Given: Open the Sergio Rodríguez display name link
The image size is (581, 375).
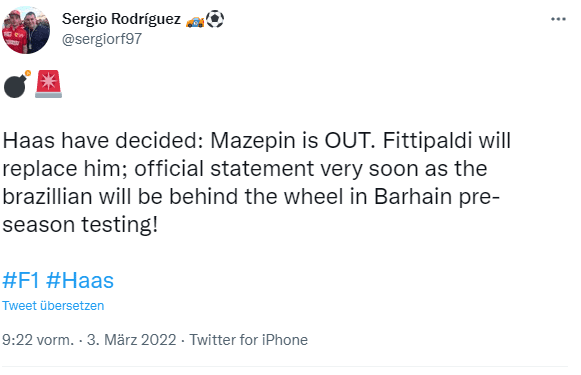Looking at the screenshot, I should coord(121,19).
